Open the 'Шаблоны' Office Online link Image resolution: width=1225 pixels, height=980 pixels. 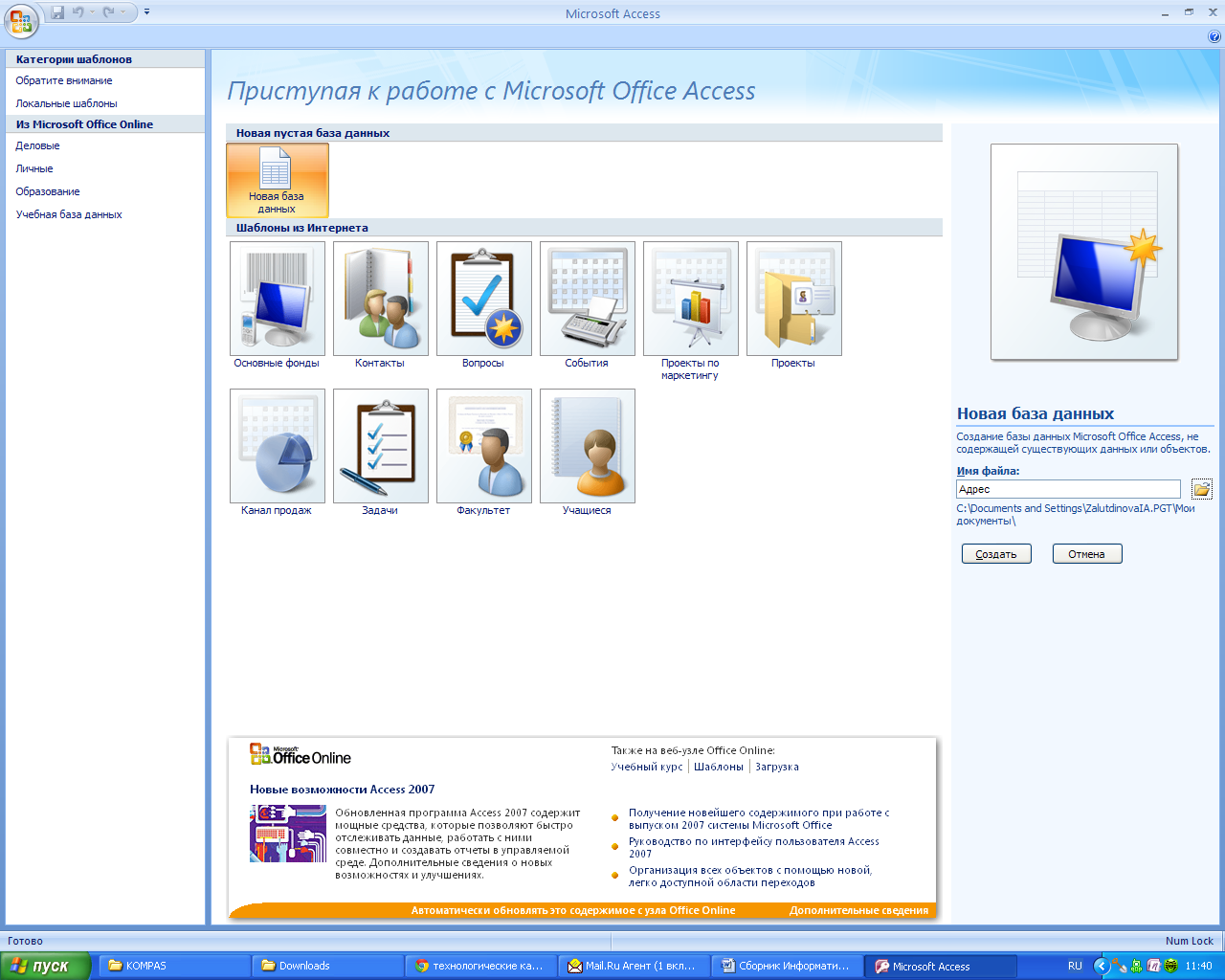click(x=719, y=767)
